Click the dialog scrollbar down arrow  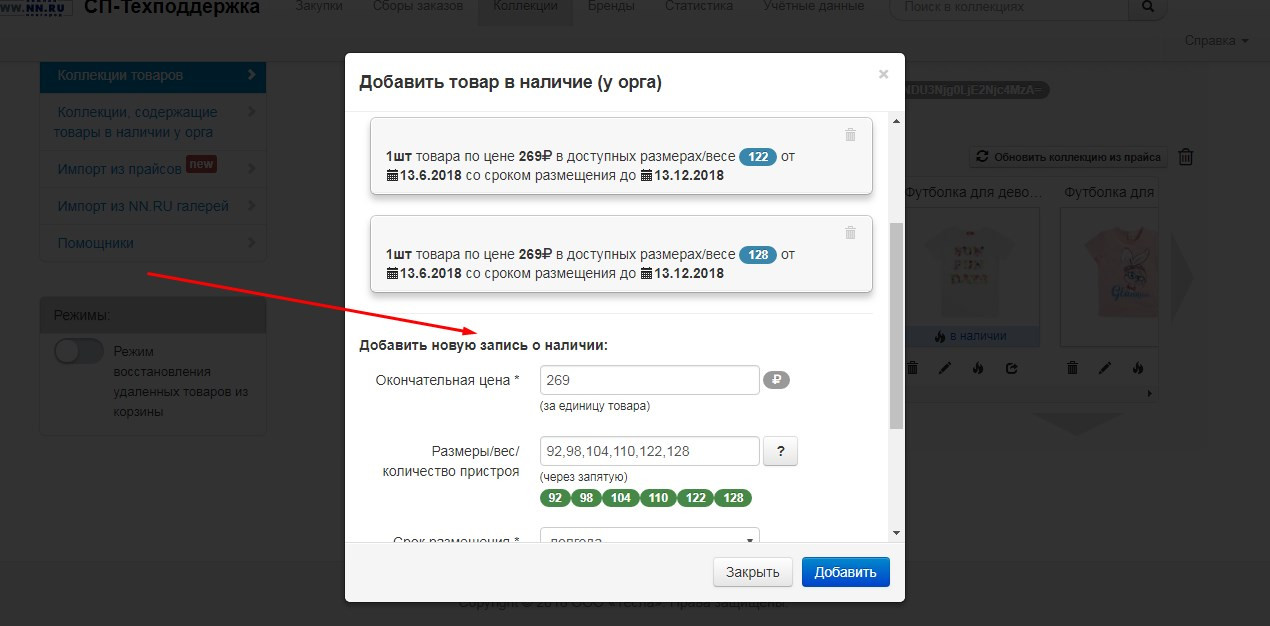(x=896, y=533)
